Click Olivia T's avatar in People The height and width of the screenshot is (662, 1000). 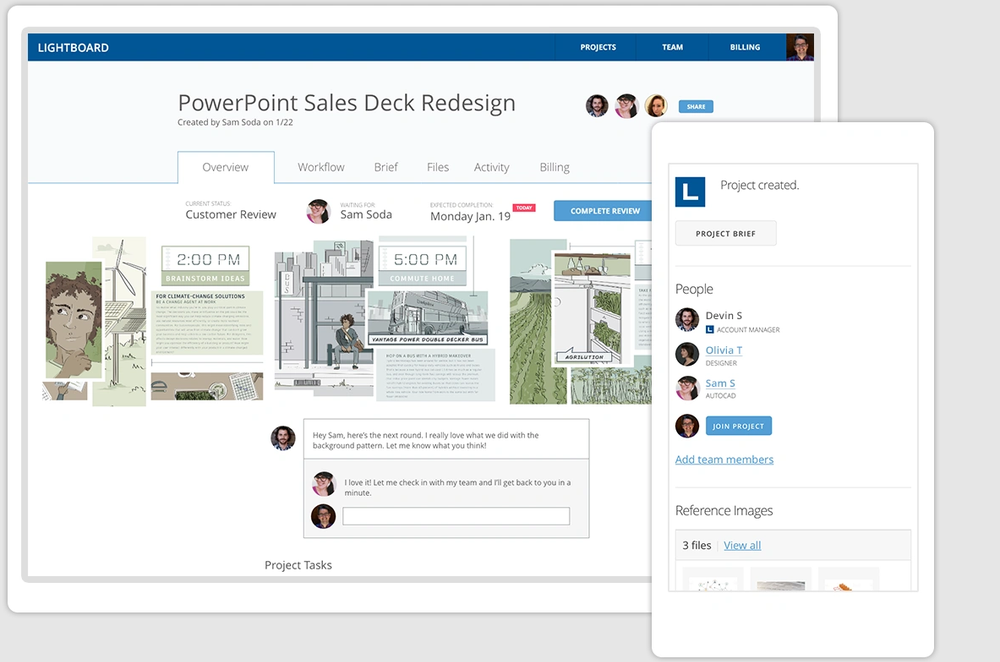pyautogui.click(x=687, y=354)
